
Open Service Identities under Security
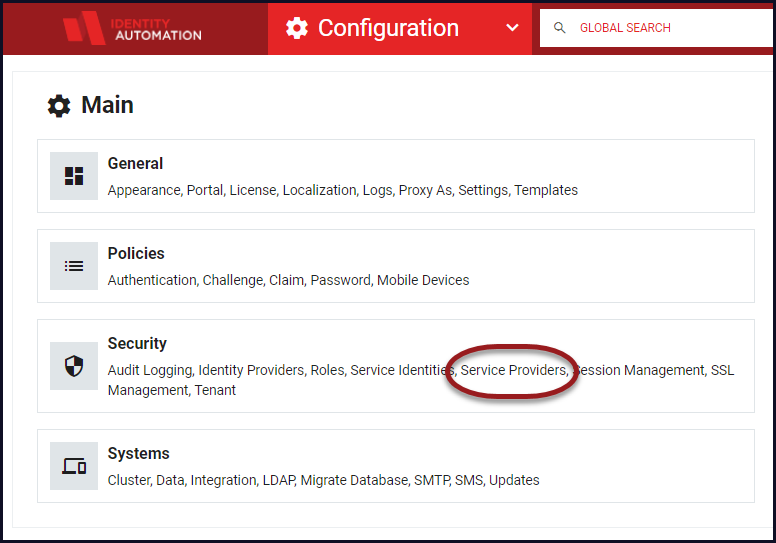[402, 370]
